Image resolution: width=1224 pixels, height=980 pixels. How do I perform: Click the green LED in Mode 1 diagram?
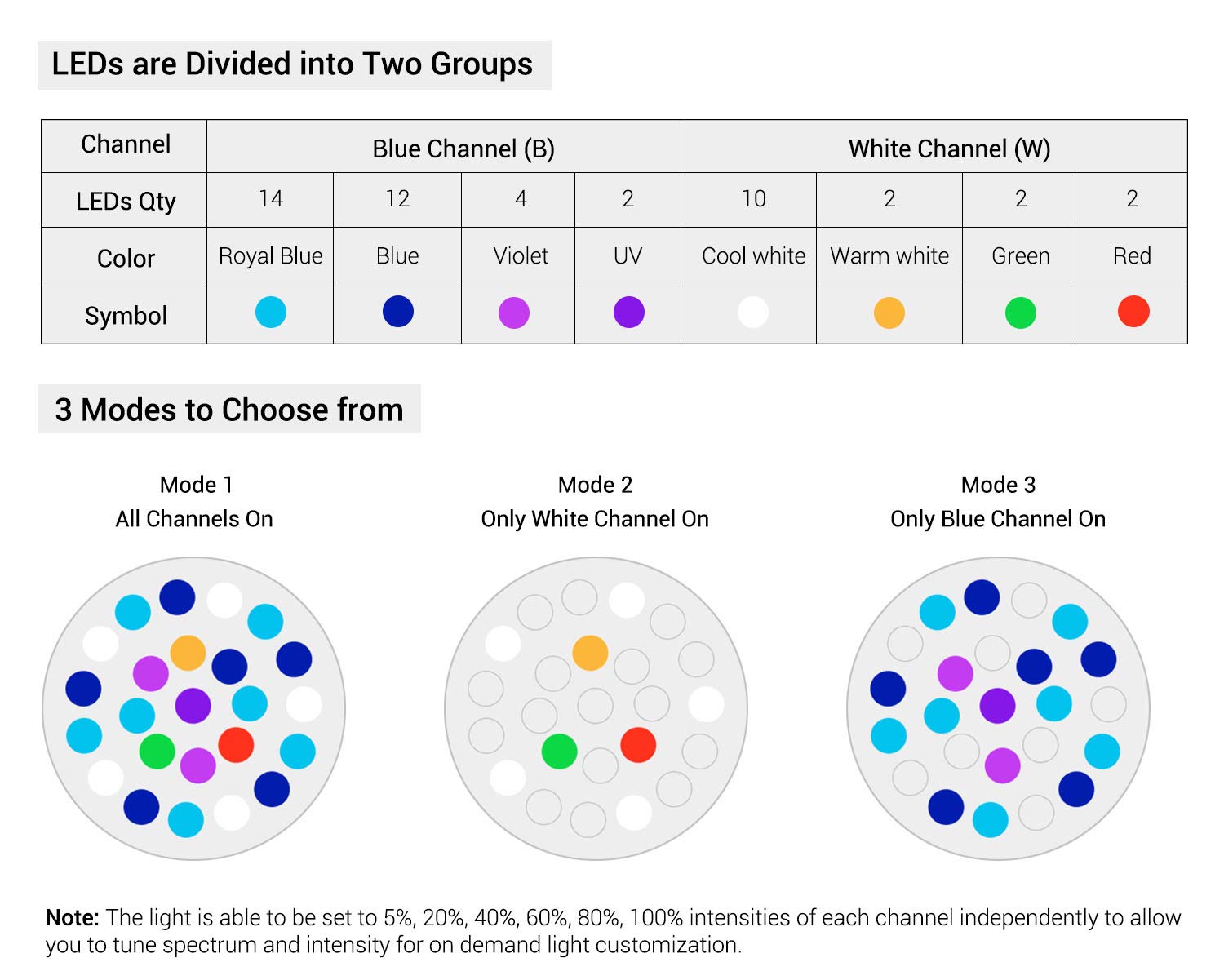(x=157, y=751)
